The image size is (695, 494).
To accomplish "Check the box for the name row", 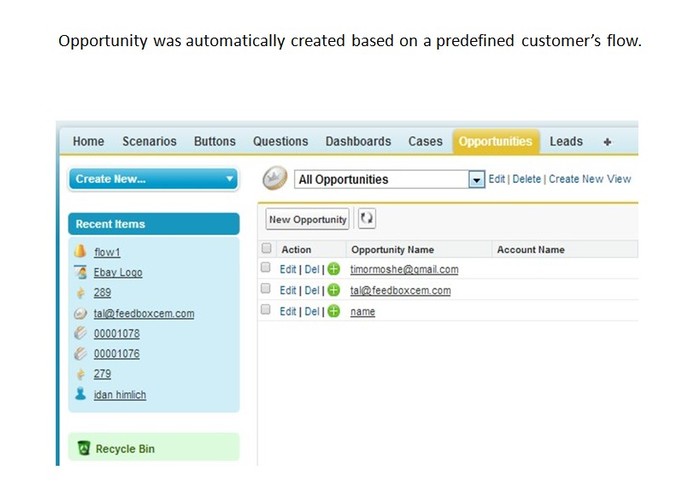I will point(266,309).
